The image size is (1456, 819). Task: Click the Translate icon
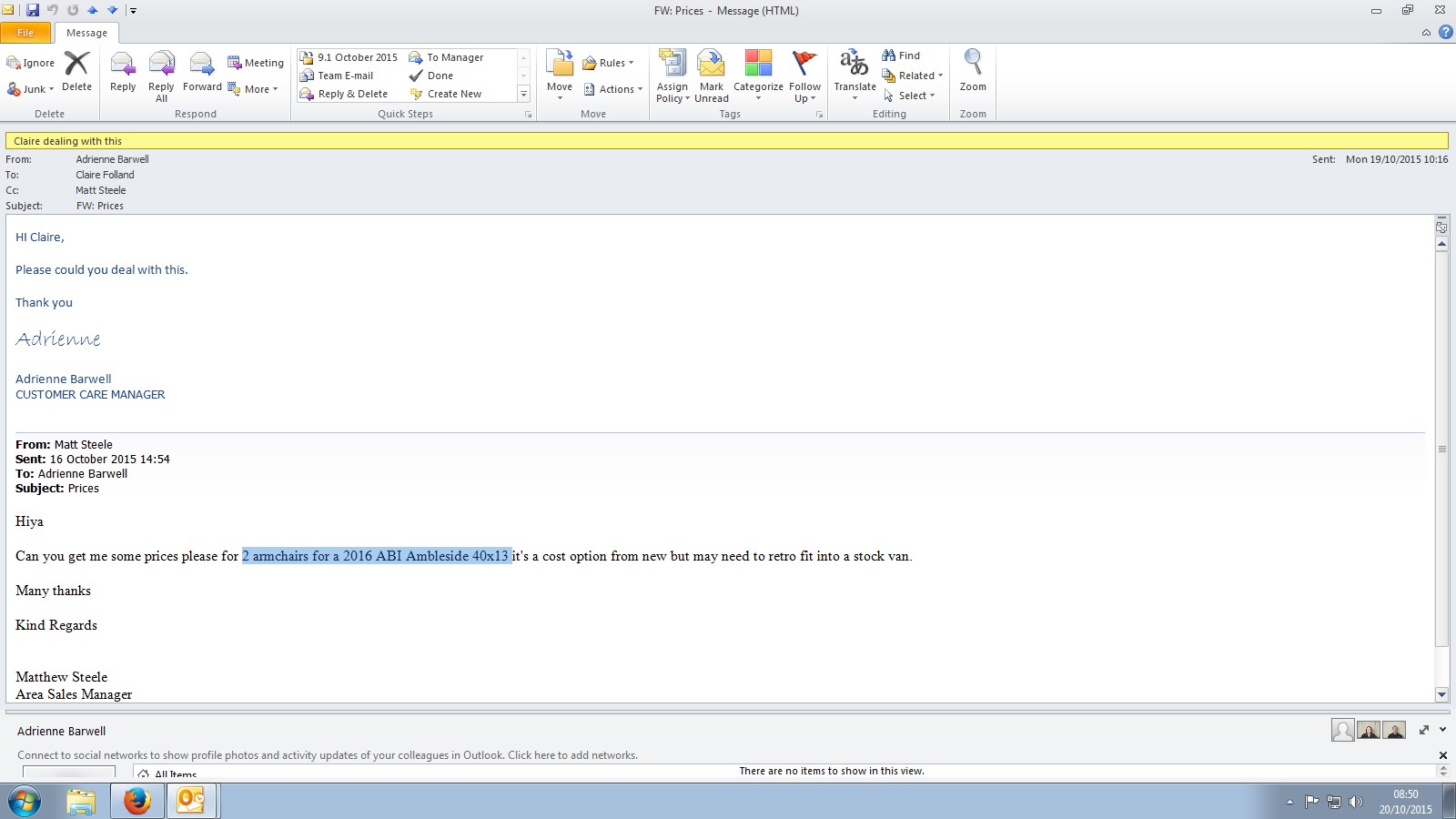854,66
